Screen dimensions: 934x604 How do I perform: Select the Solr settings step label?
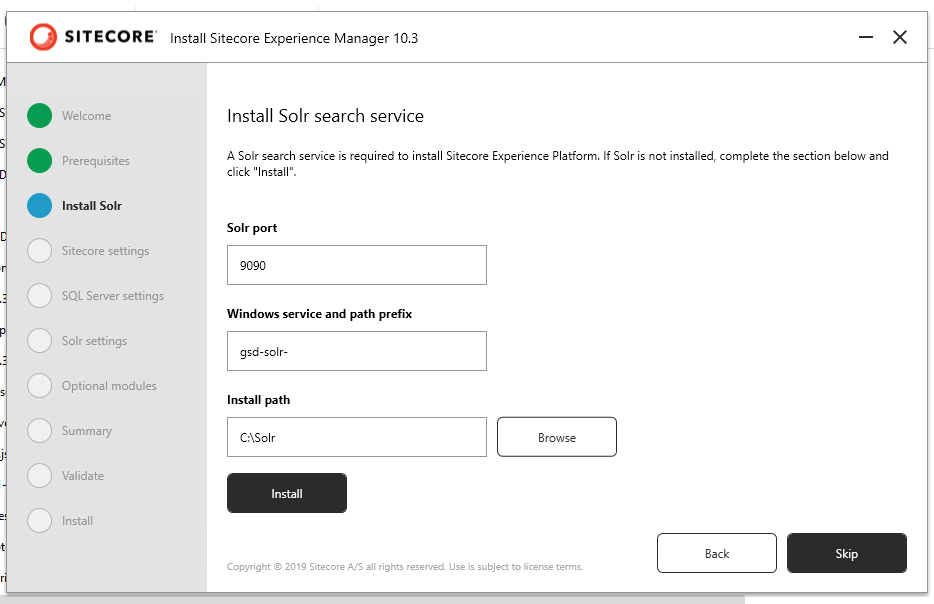tap(94, 341)
